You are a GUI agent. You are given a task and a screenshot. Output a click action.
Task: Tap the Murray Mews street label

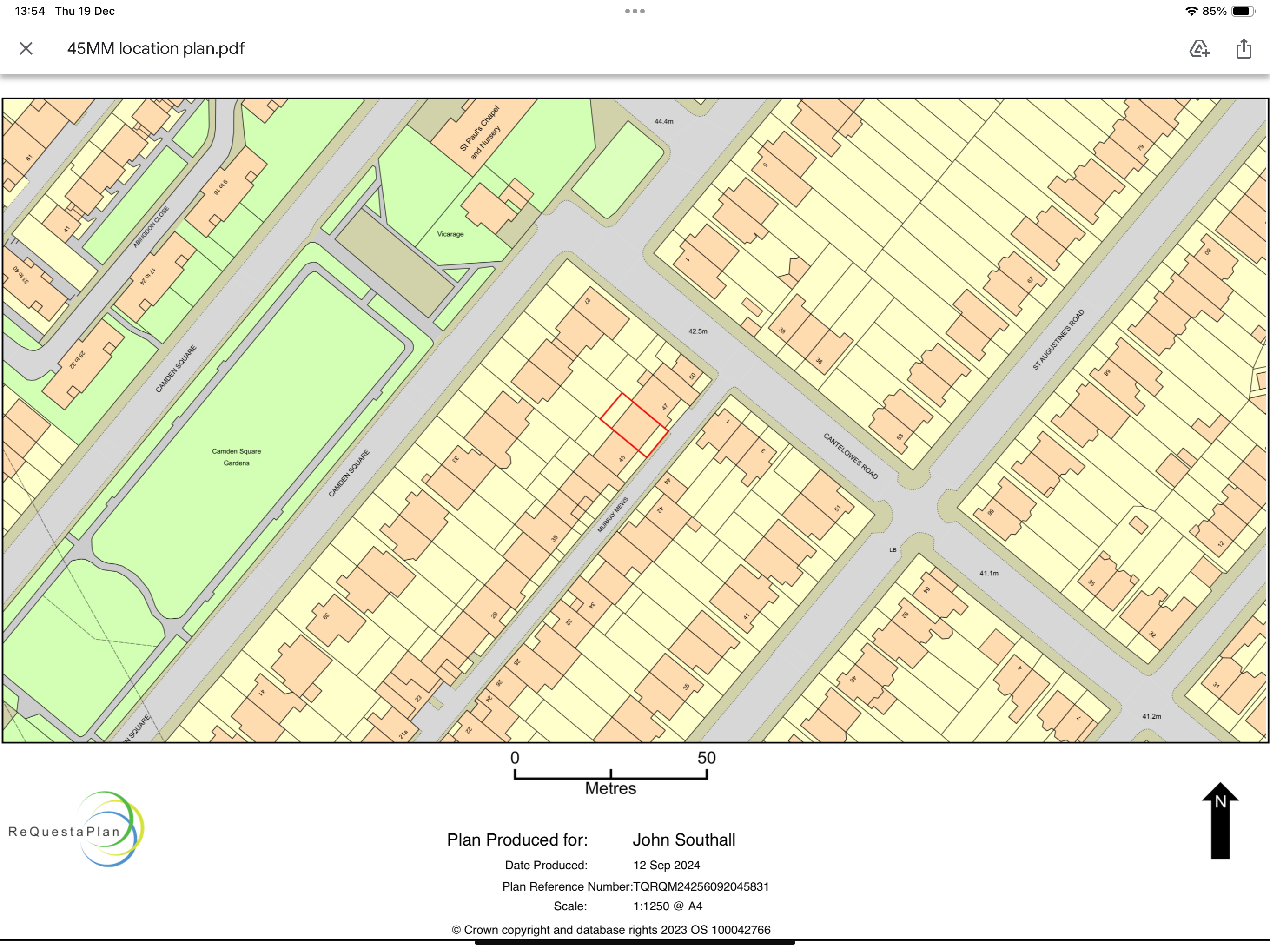point(612,515)
